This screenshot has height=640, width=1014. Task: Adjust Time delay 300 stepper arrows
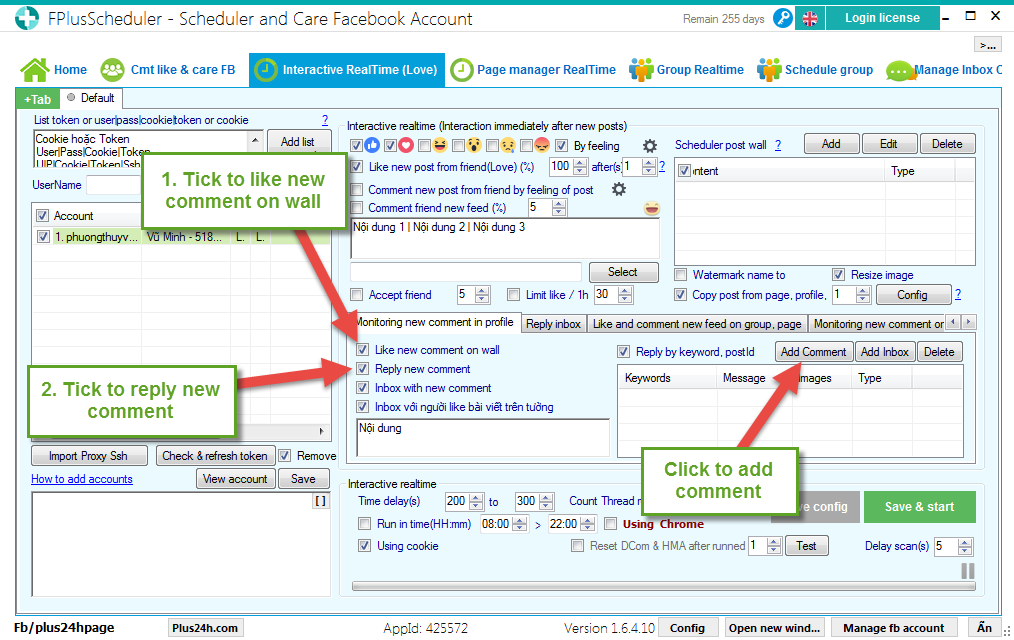(547, 501)
